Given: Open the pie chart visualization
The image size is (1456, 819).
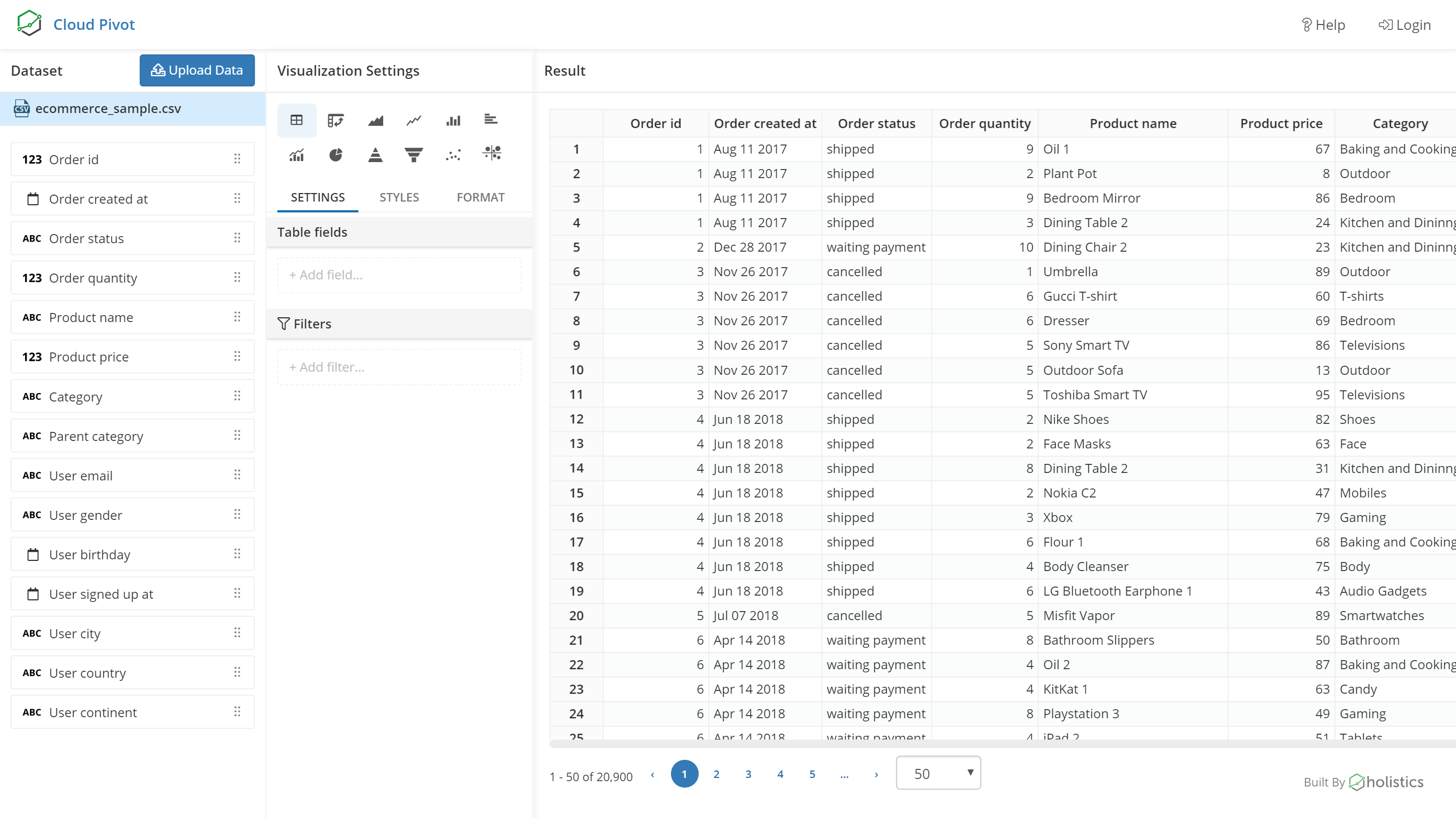Looking at the screenshot, I should [x=336, y=154].
